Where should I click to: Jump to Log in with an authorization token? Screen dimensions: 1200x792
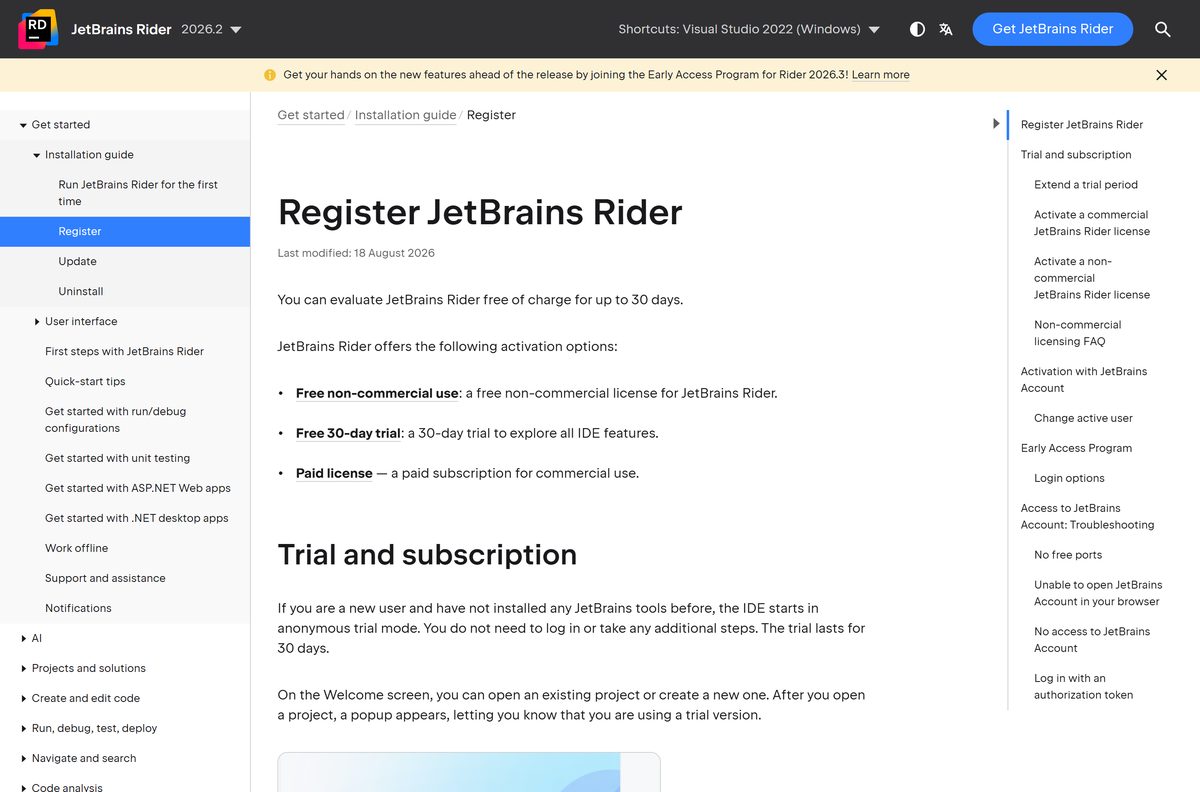click(1084, 687)
